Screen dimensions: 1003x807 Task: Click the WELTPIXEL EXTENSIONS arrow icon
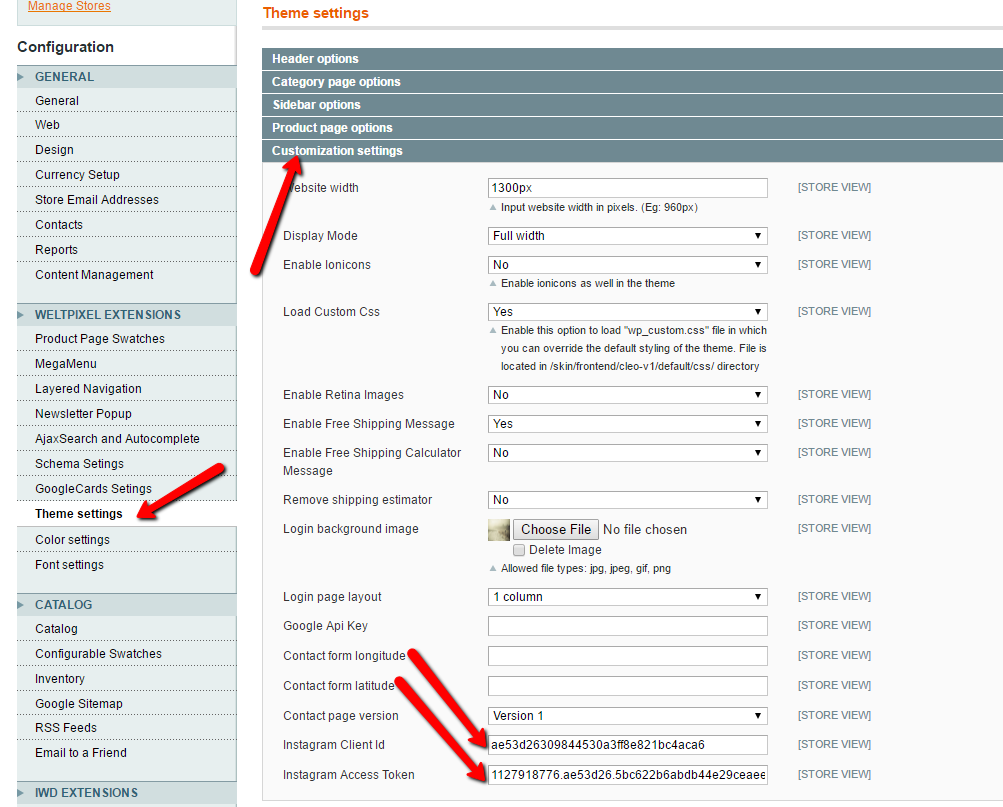pos(21,315)
